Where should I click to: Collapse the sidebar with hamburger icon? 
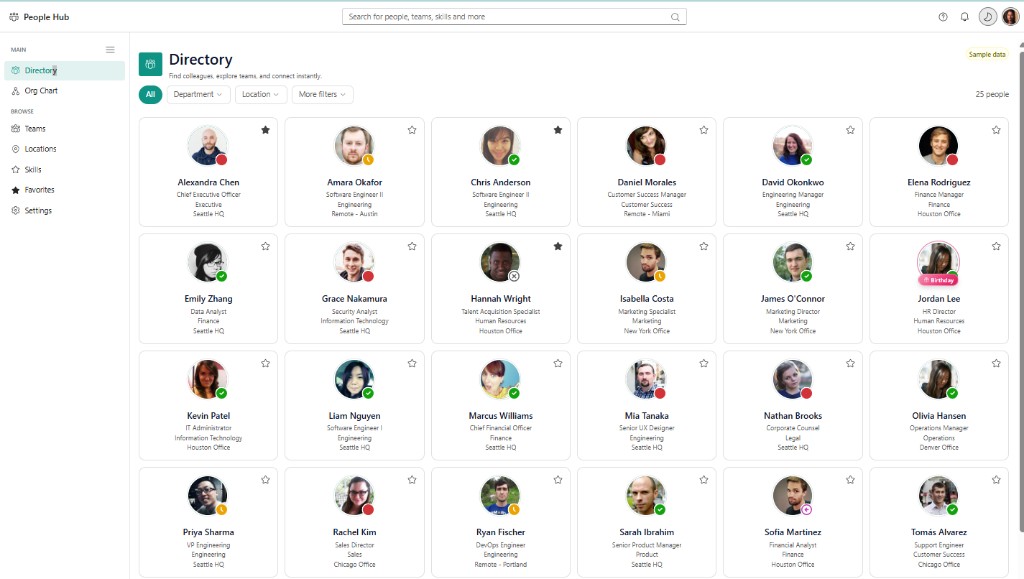(110, 50)
